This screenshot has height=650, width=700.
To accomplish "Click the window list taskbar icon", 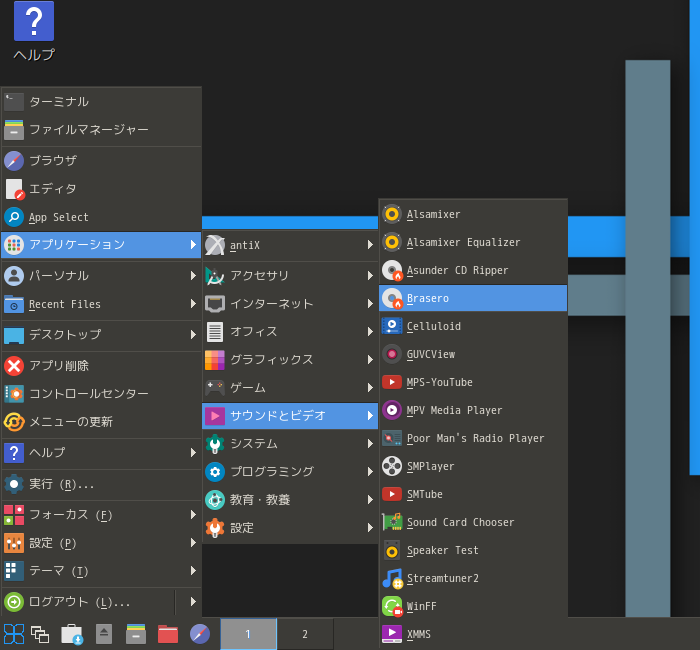I will pos(40,634).
